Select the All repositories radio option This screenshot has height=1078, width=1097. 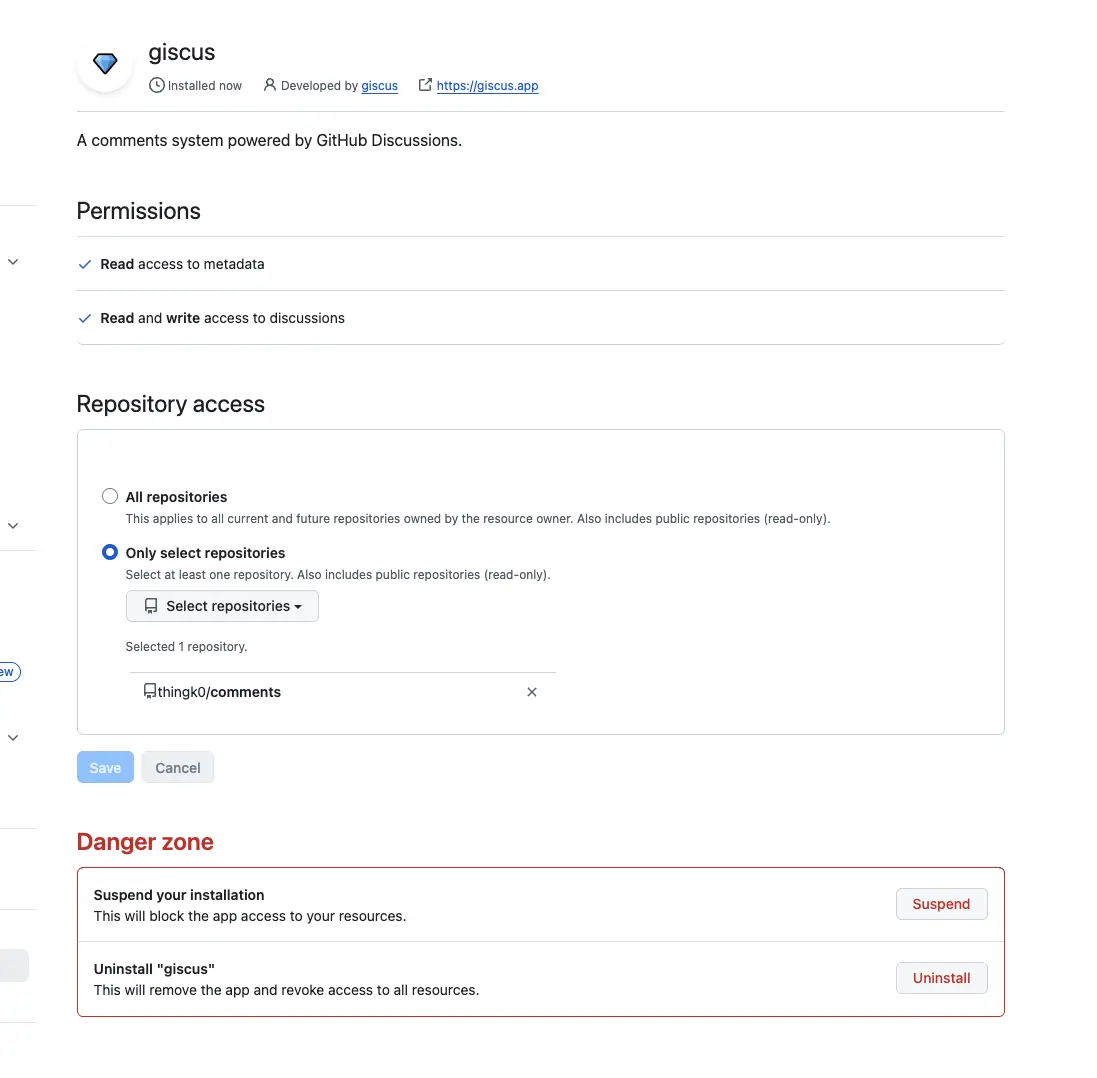110,497
